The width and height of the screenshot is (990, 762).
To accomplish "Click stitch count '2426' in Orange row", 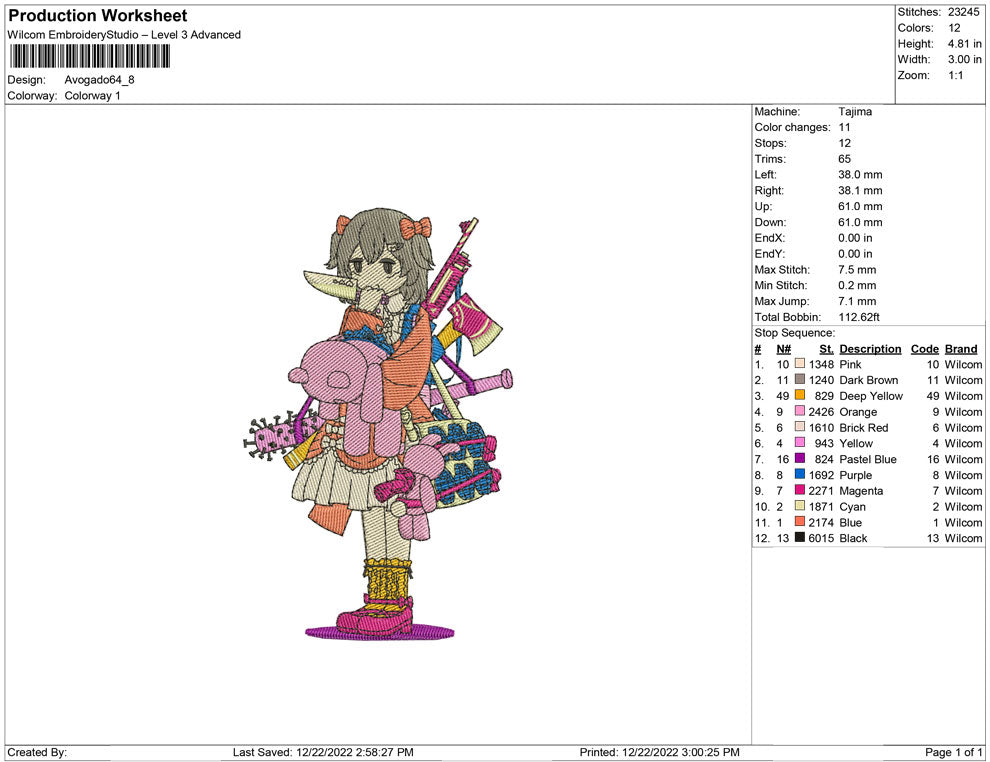I will [821, 412].
